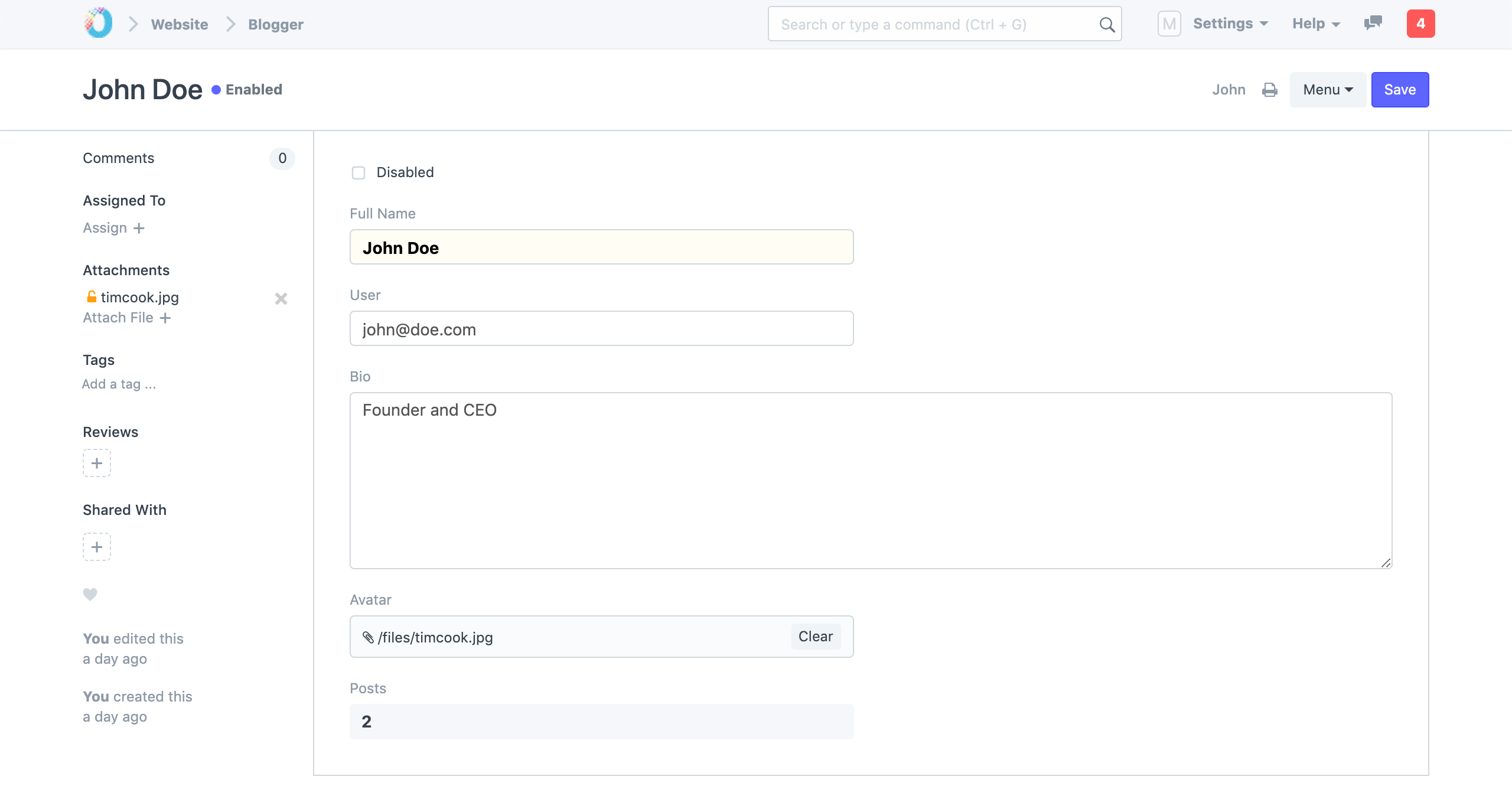Expand the Help dropdown menu
Screen dimensions: 1512x796
click(1315, 24)
